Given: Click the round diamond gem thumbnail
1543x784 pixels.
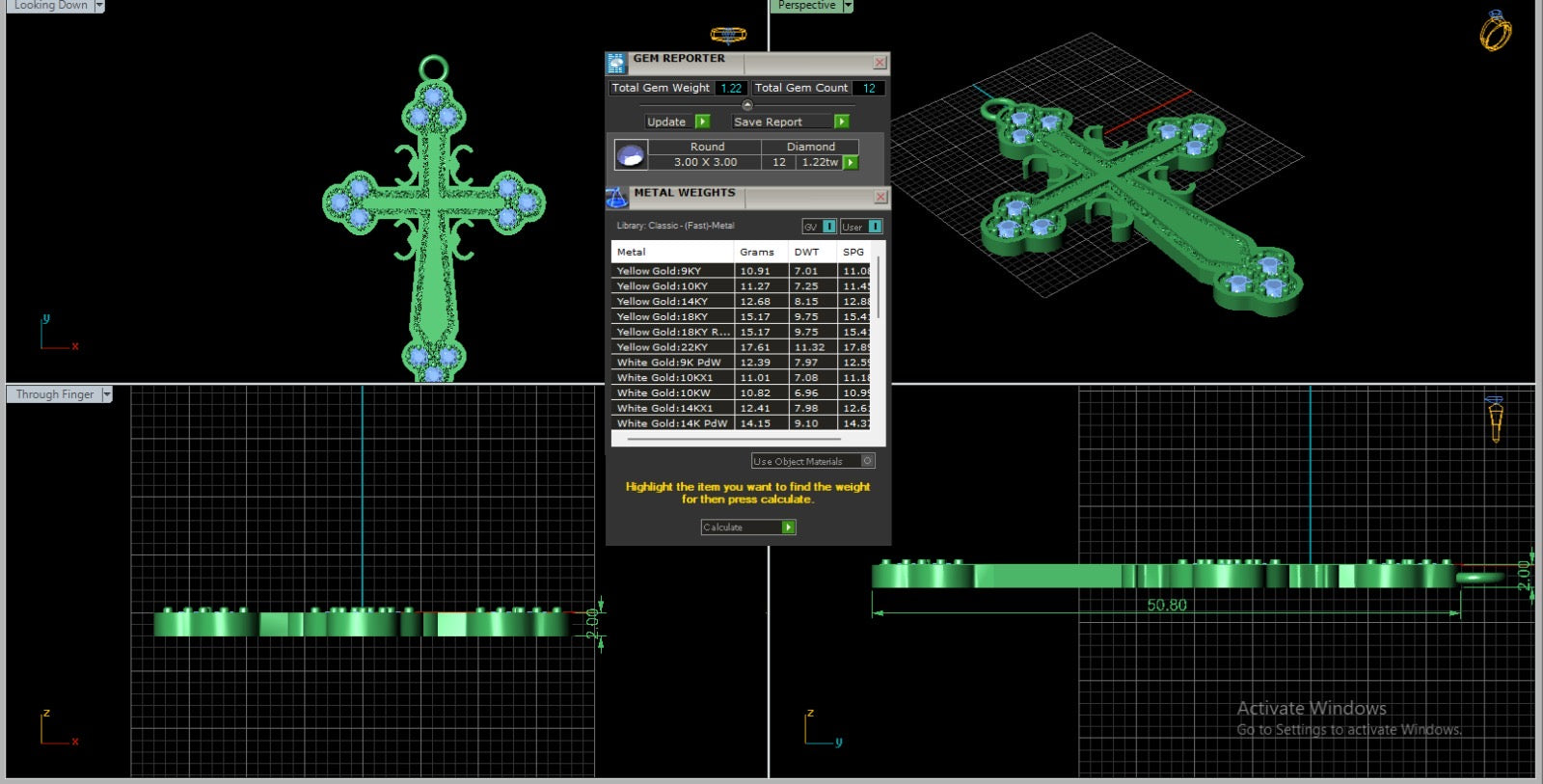Looking at the screenshot, I should tap(631, 154).
